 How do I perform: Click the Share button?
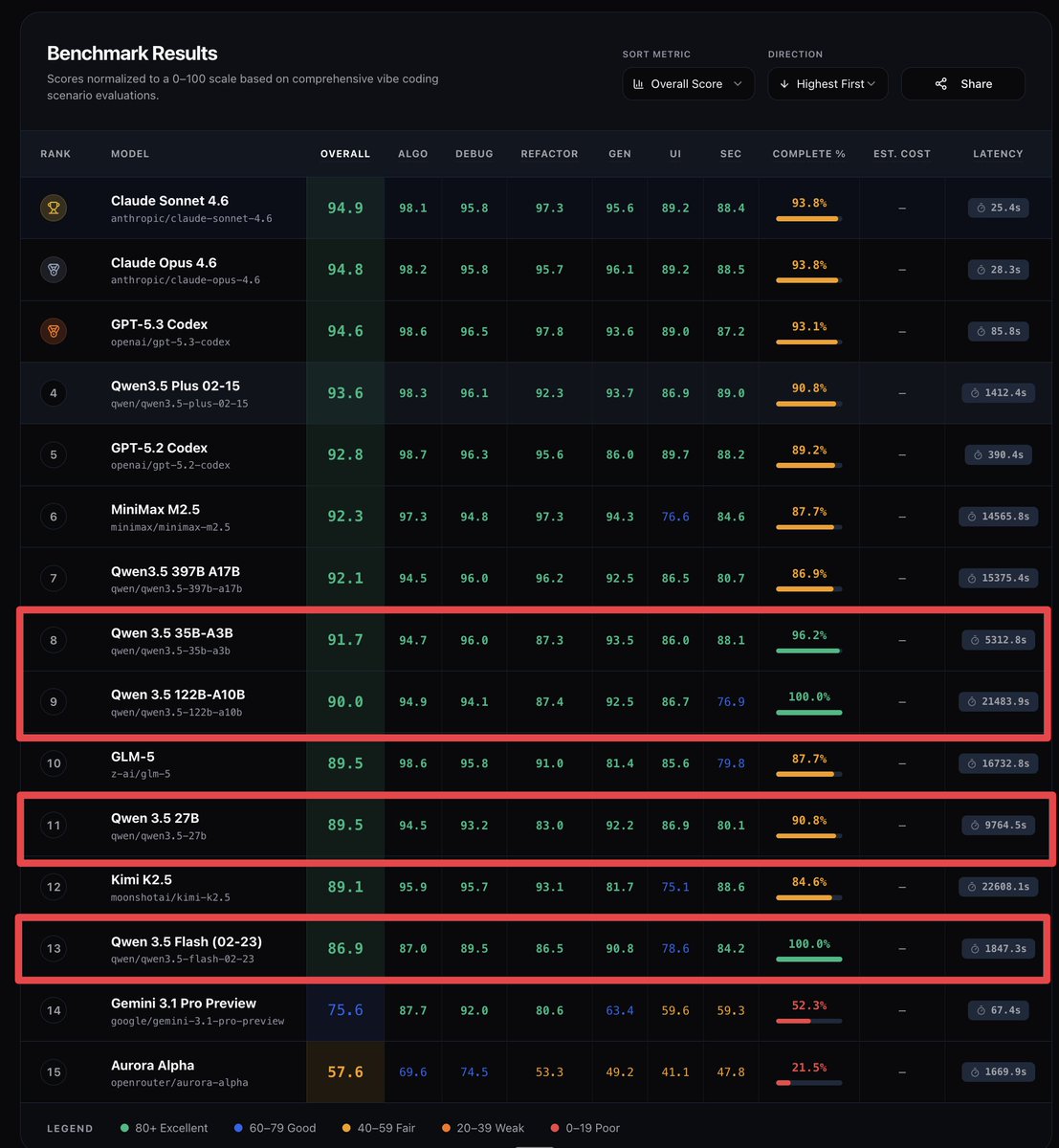click(962, 84)
